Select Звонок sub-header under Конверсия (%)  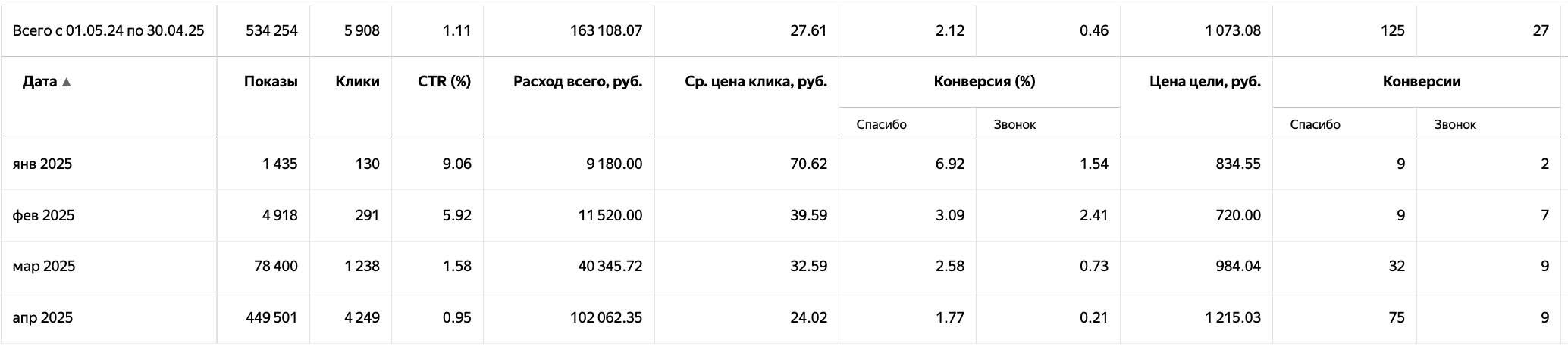tap(1014, 124)
